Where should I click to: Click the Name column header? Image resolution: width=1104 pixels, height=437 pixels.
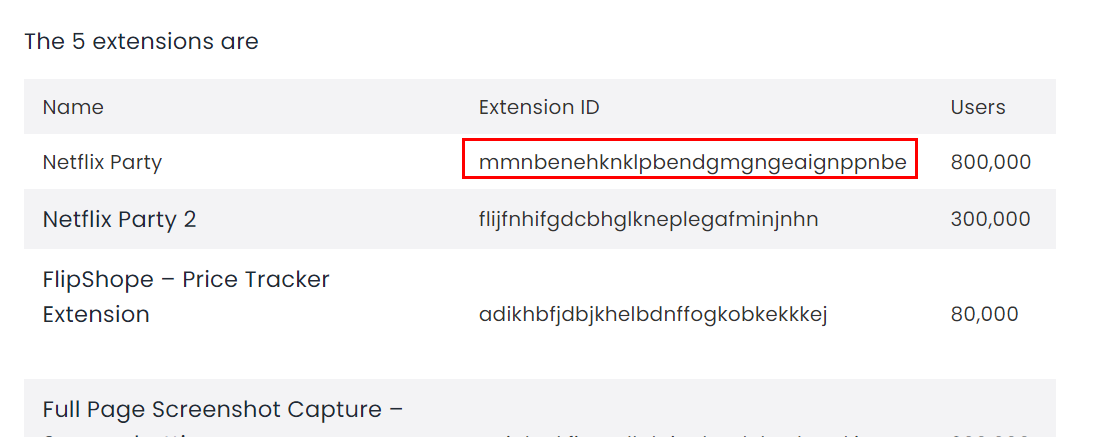pos(73,107)
